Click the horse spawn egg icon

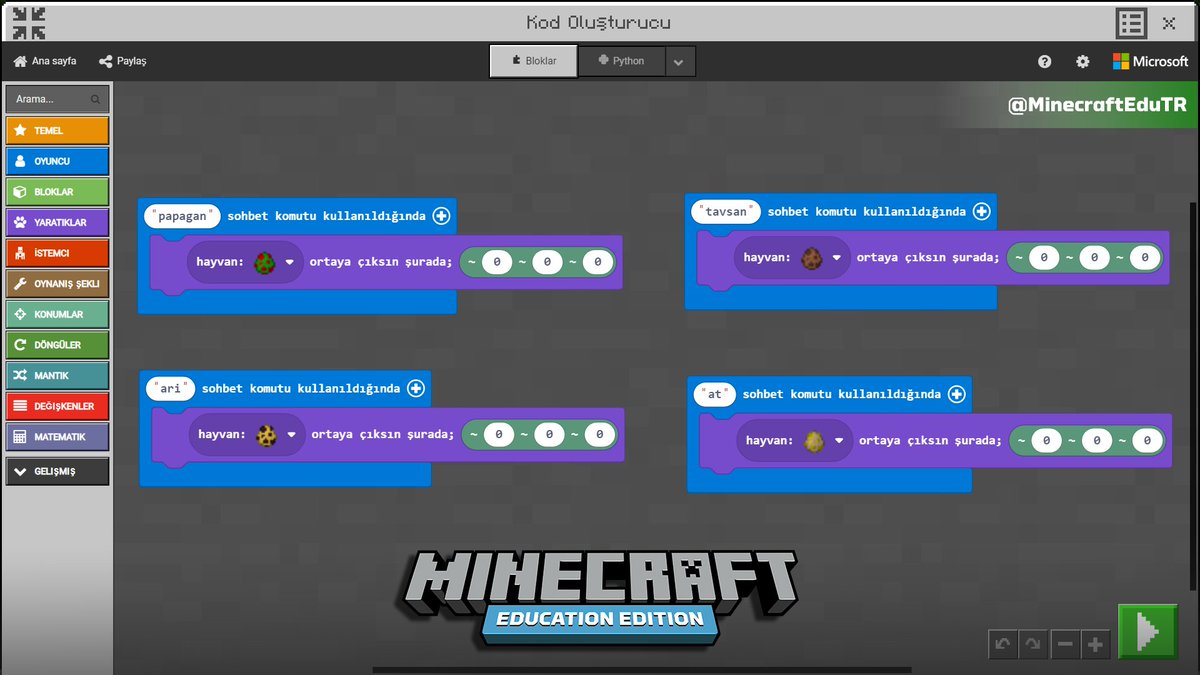tap(814, 440)
